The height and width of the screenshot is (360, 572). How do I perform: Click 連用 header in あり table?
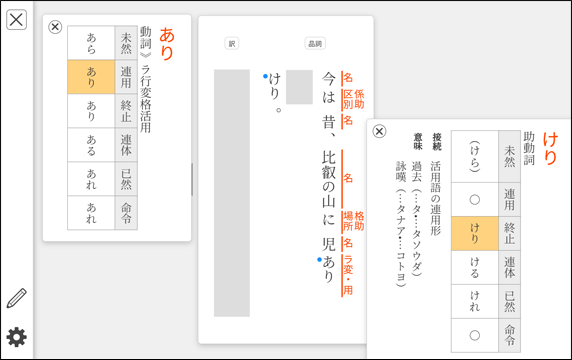(x=126, y=77)
